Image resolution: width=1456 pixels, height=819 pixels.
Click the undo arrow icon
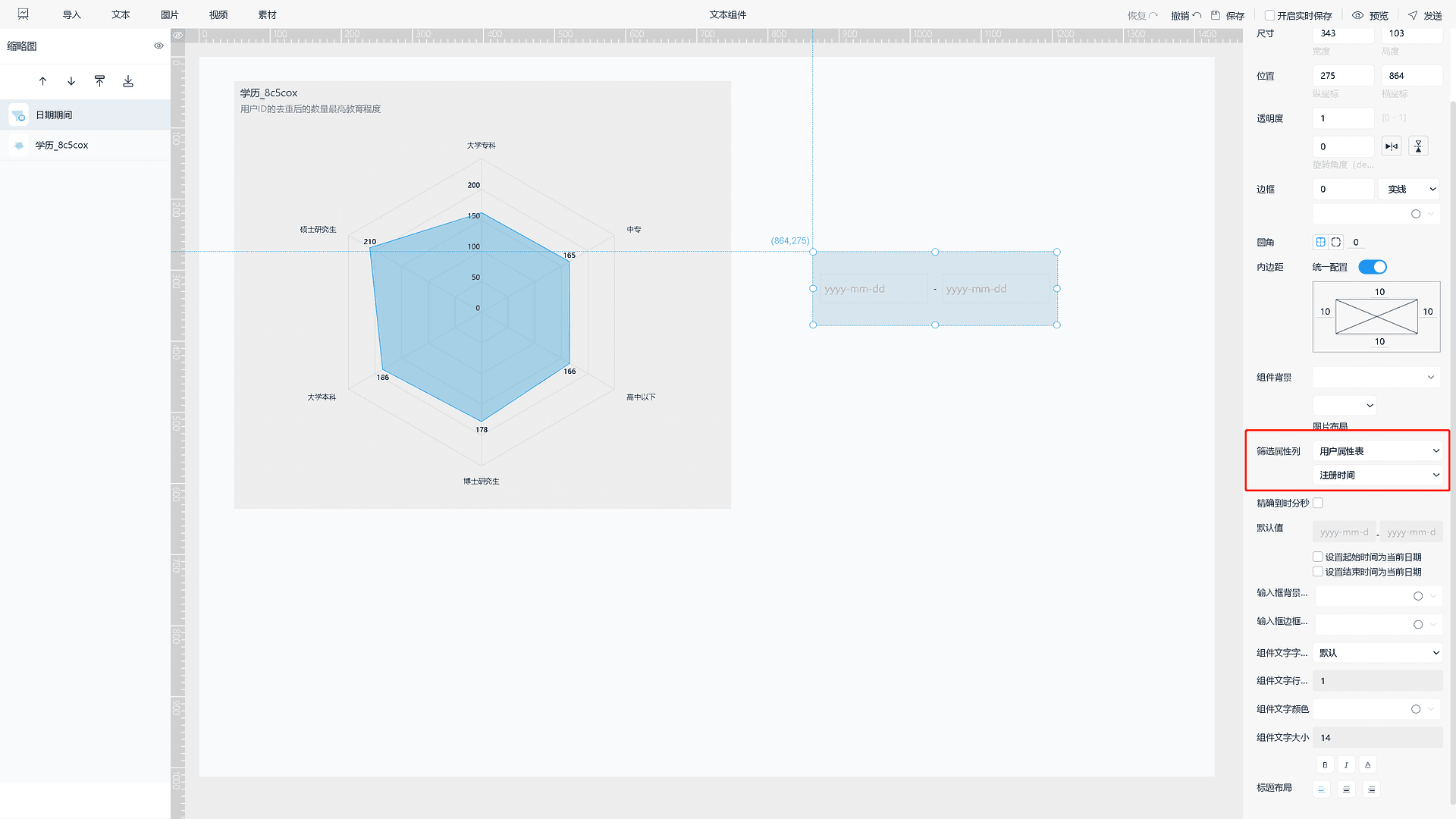pos(1197,15)
